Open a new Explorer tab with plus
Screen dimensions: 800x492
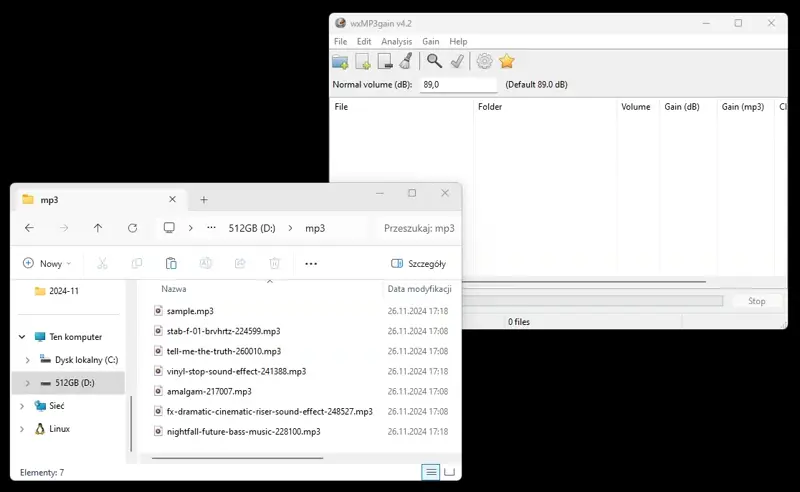(x=204, y=200)
